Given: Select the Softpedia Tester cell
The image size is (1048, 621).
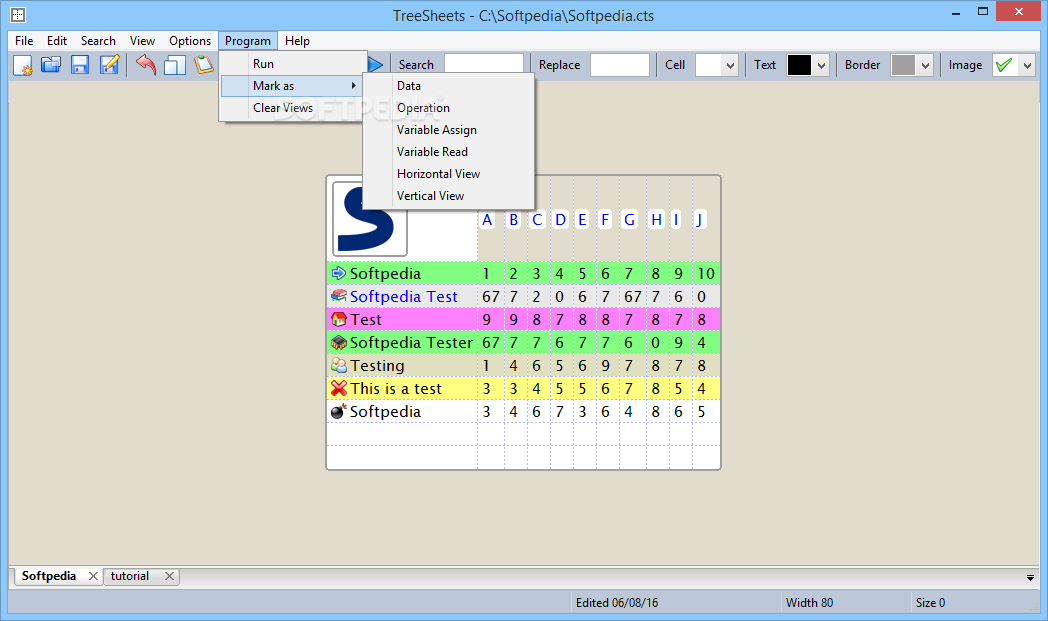Looking at the screenshot, I should [x=403, y=342].
